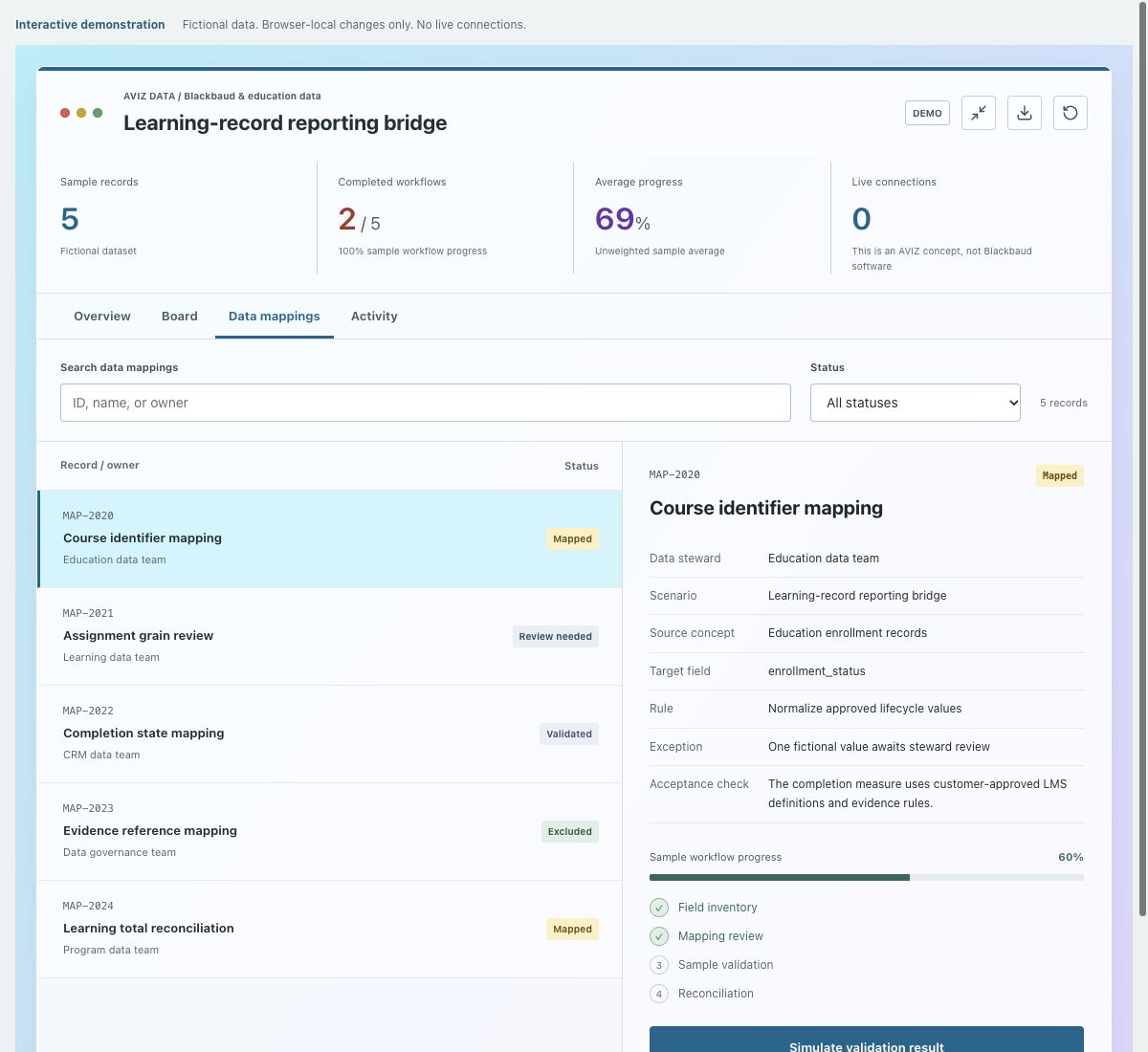Click the Sample validation step label

(x=725, y=965)
